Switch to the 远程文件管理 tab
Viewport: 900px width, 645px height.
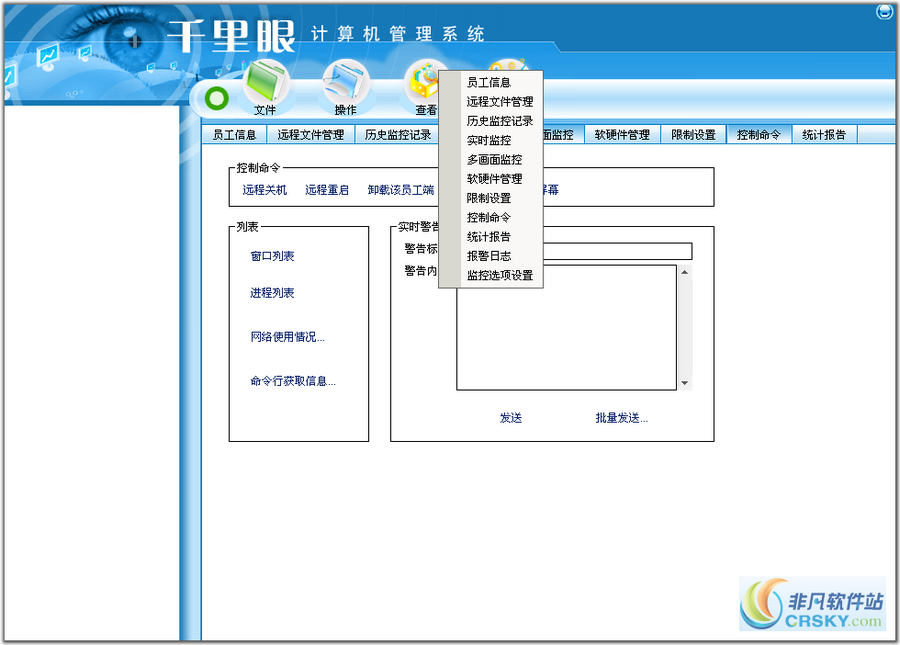[311, 135]
